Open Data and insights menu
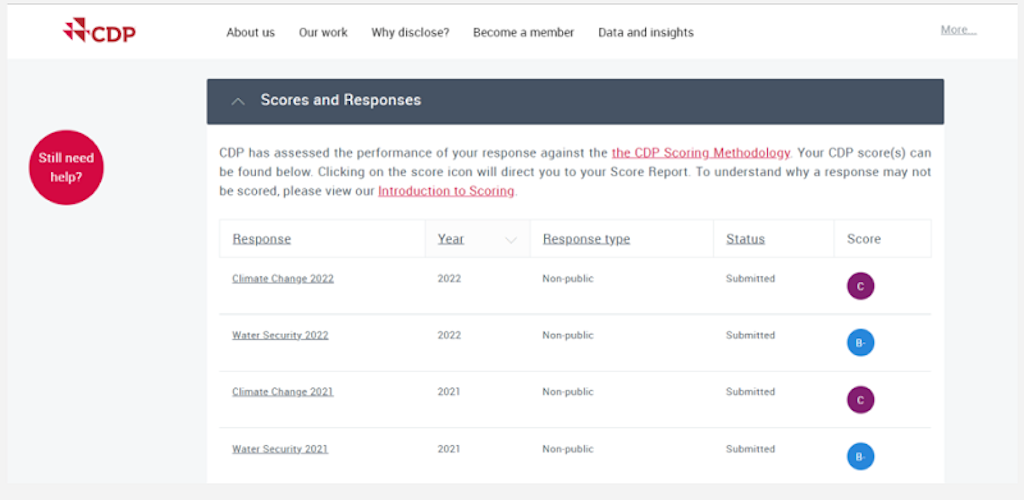Viewport: 1024px width, 500px height. pyautogui.click(x=645, y=32)
